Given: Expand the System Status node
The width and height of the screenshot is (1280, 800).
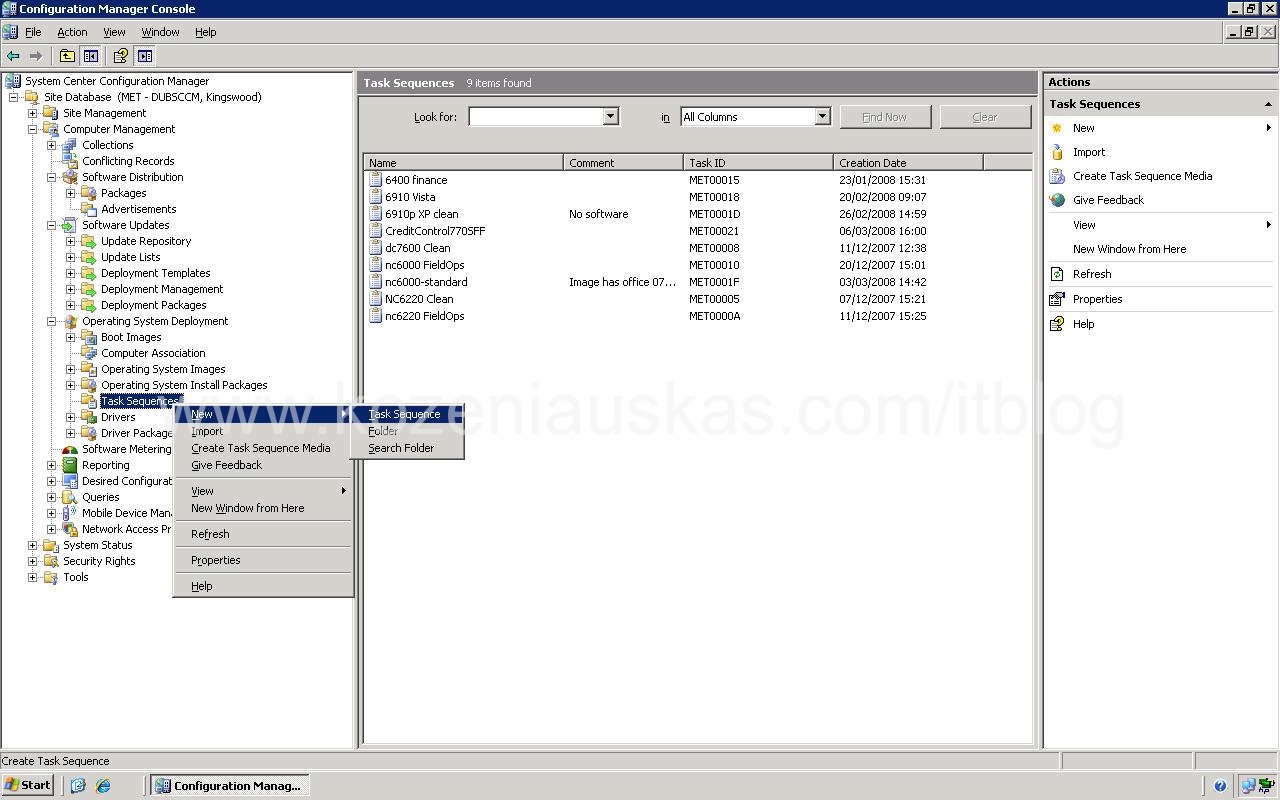Looking at the screenshot, I should click(x=33, y=545).
